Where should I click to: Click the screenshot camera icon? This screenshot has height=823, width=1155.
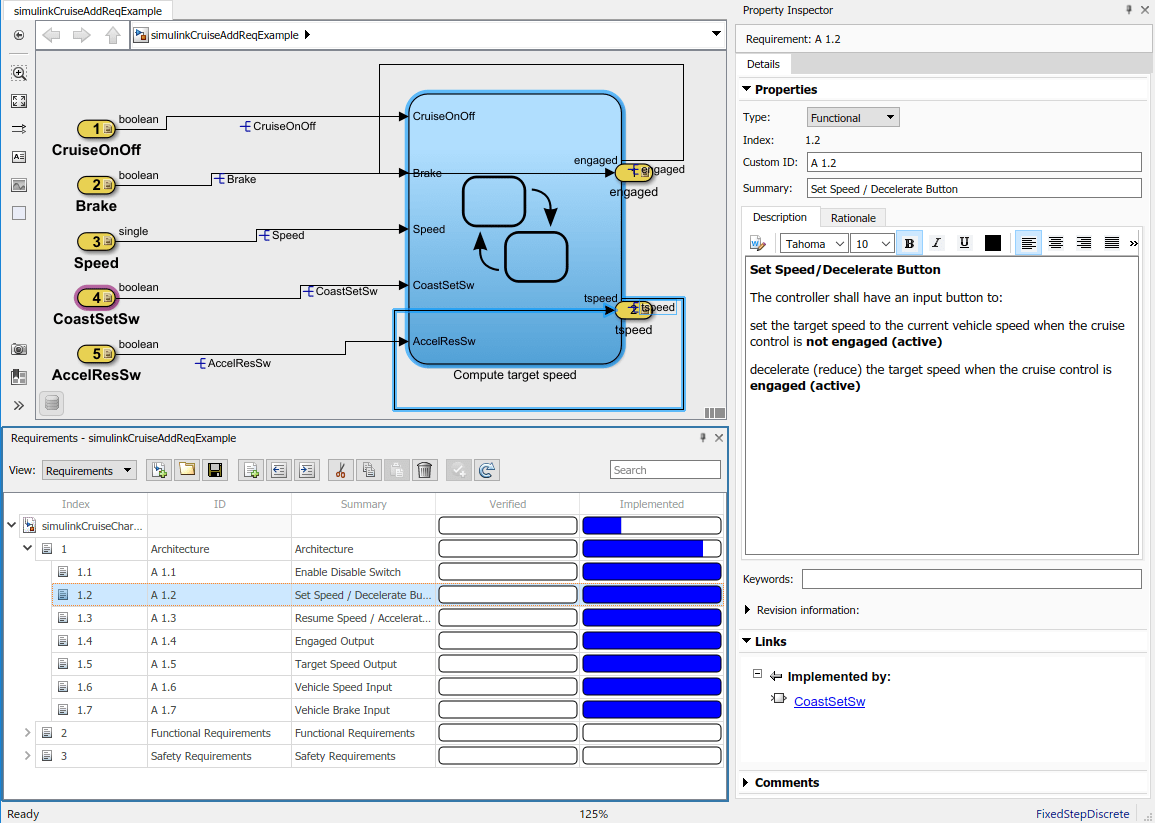point(19,349)
